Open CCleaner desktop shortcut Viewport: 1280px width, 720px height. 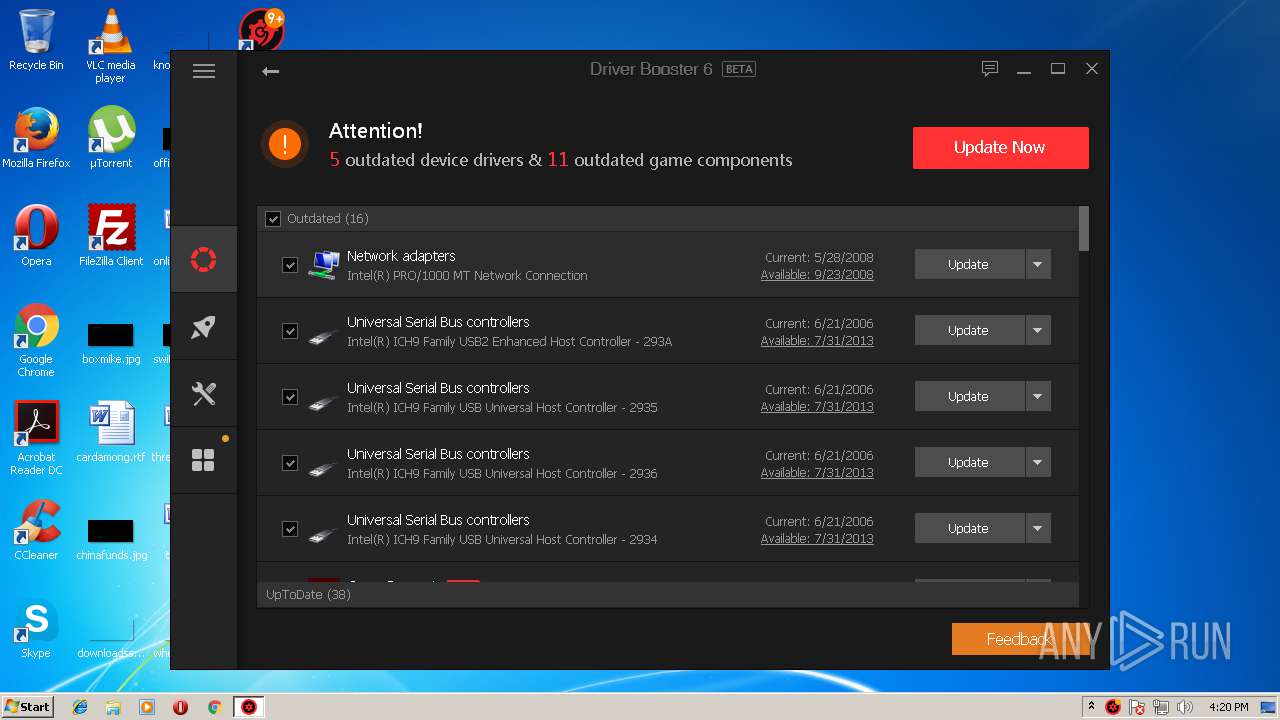click(x=36, y=530)
